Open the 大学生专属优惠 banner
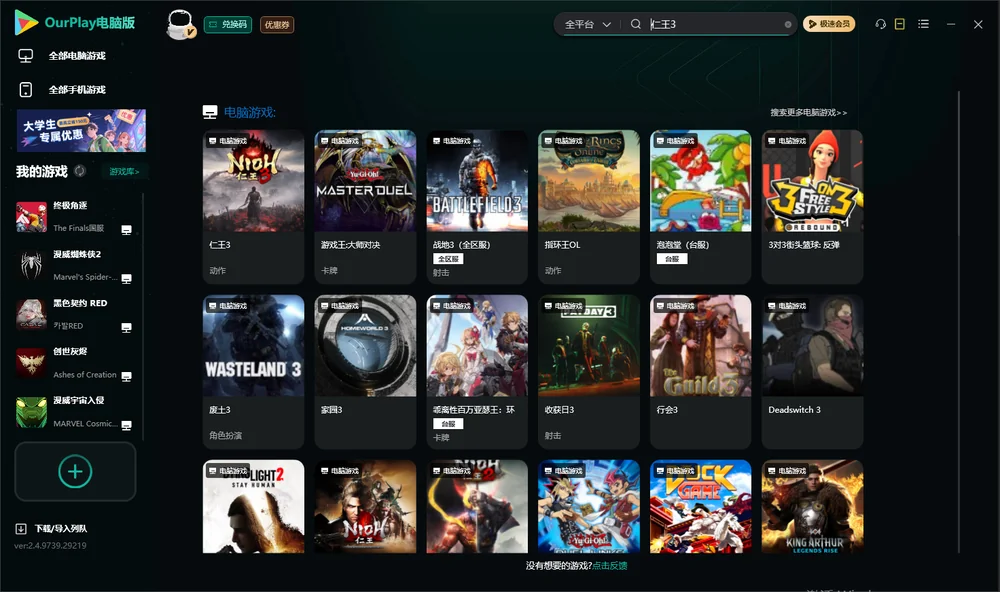The width and height of the screenshot is (1000, 592). tap(81, 130)
